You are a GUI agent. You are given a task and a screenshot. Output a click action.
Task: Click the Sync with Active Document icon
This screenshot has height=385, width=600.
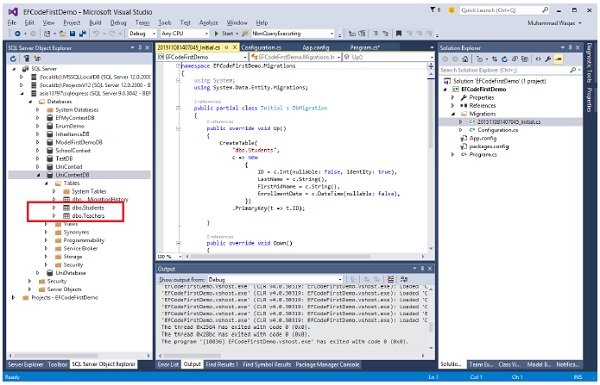pyautogui.click(x=494, y=59)
